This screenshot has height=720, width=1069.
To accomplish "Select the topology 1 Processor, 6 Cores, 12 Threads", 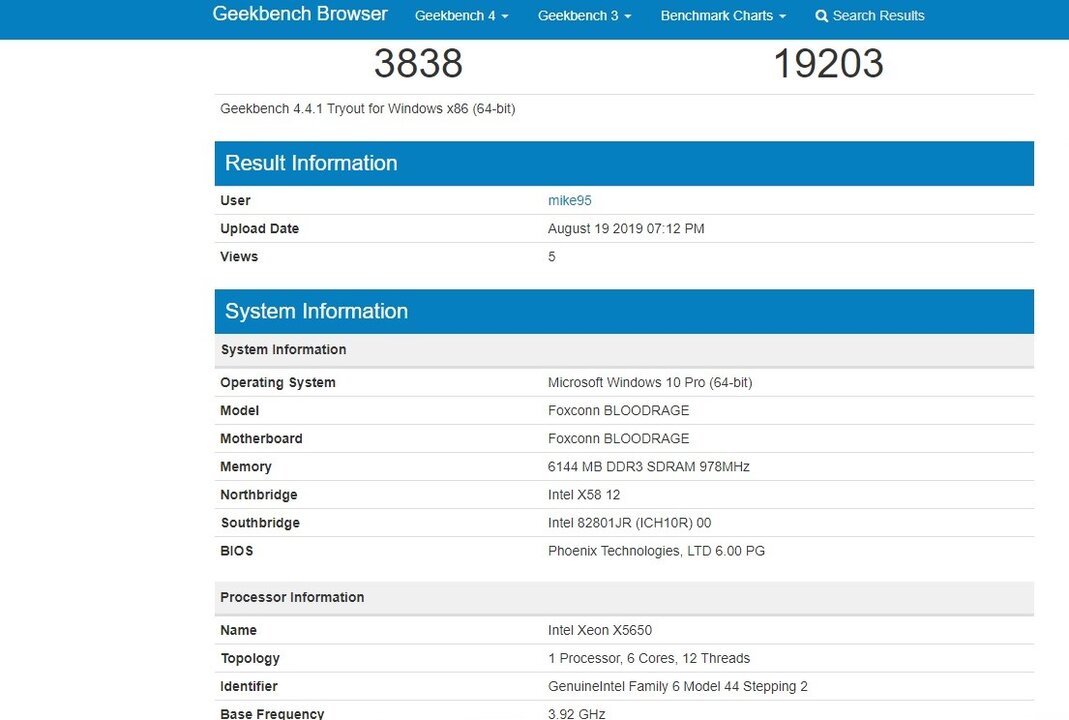I will pyautogui.click(x=648, y=658).
